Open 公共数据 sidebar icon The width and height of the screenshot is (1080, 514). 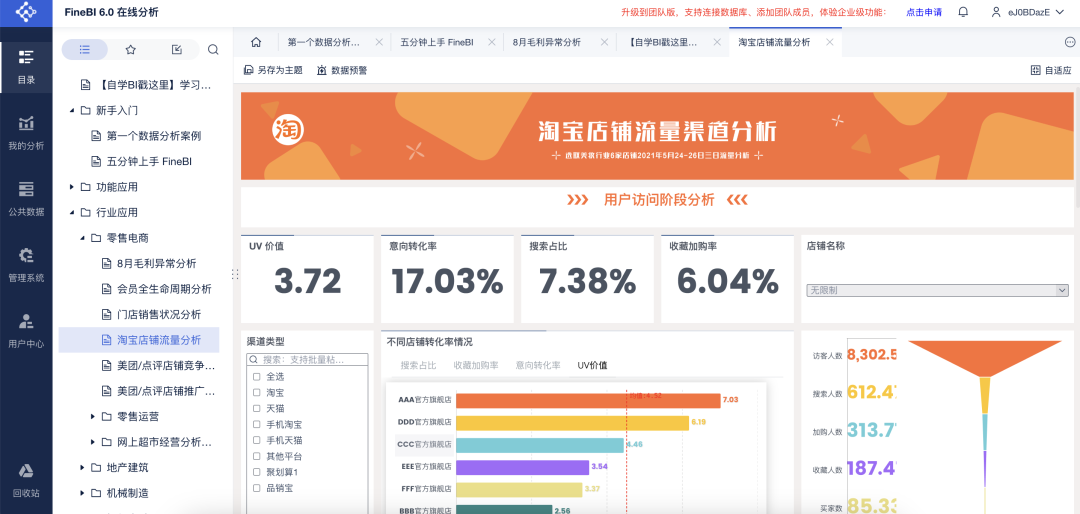(x=26, y=197)
